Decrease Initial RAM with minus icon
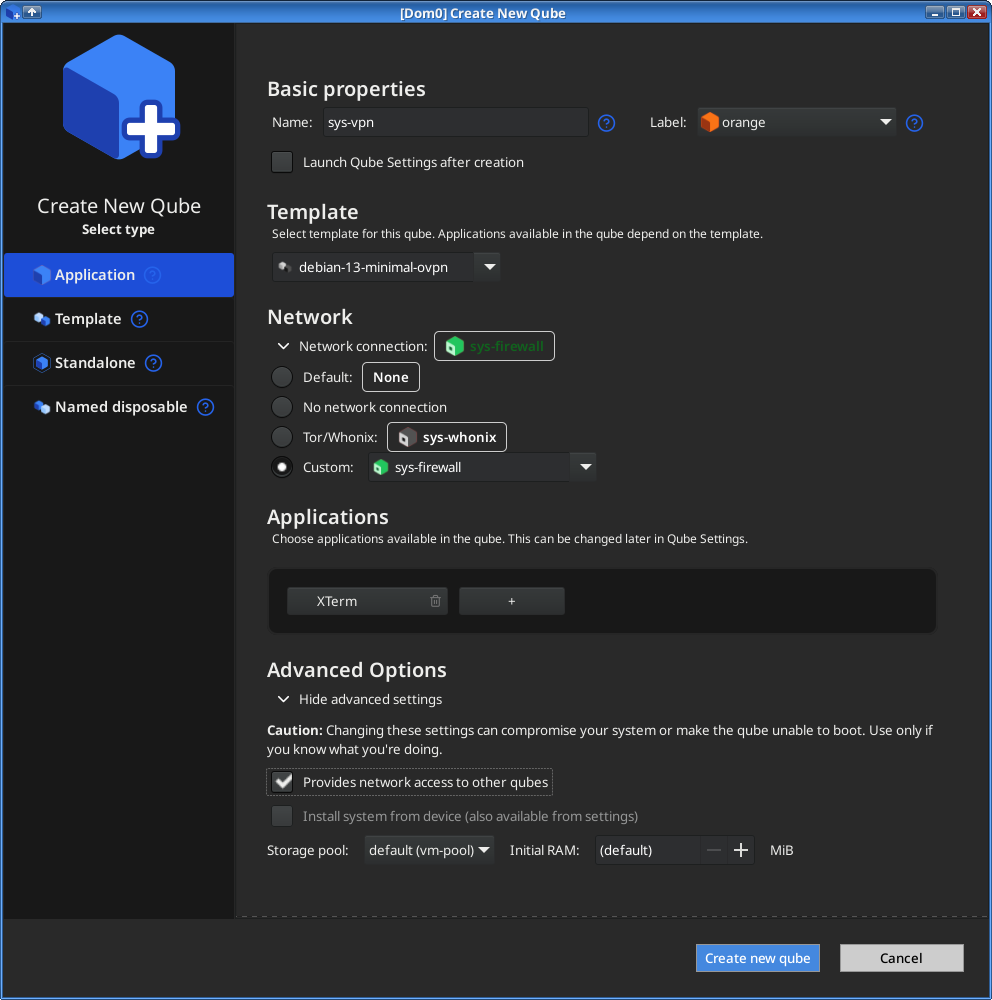Image resolution: width=992 pixels, height=1000 pixels. pyautogui.click(x=713, y=850)
